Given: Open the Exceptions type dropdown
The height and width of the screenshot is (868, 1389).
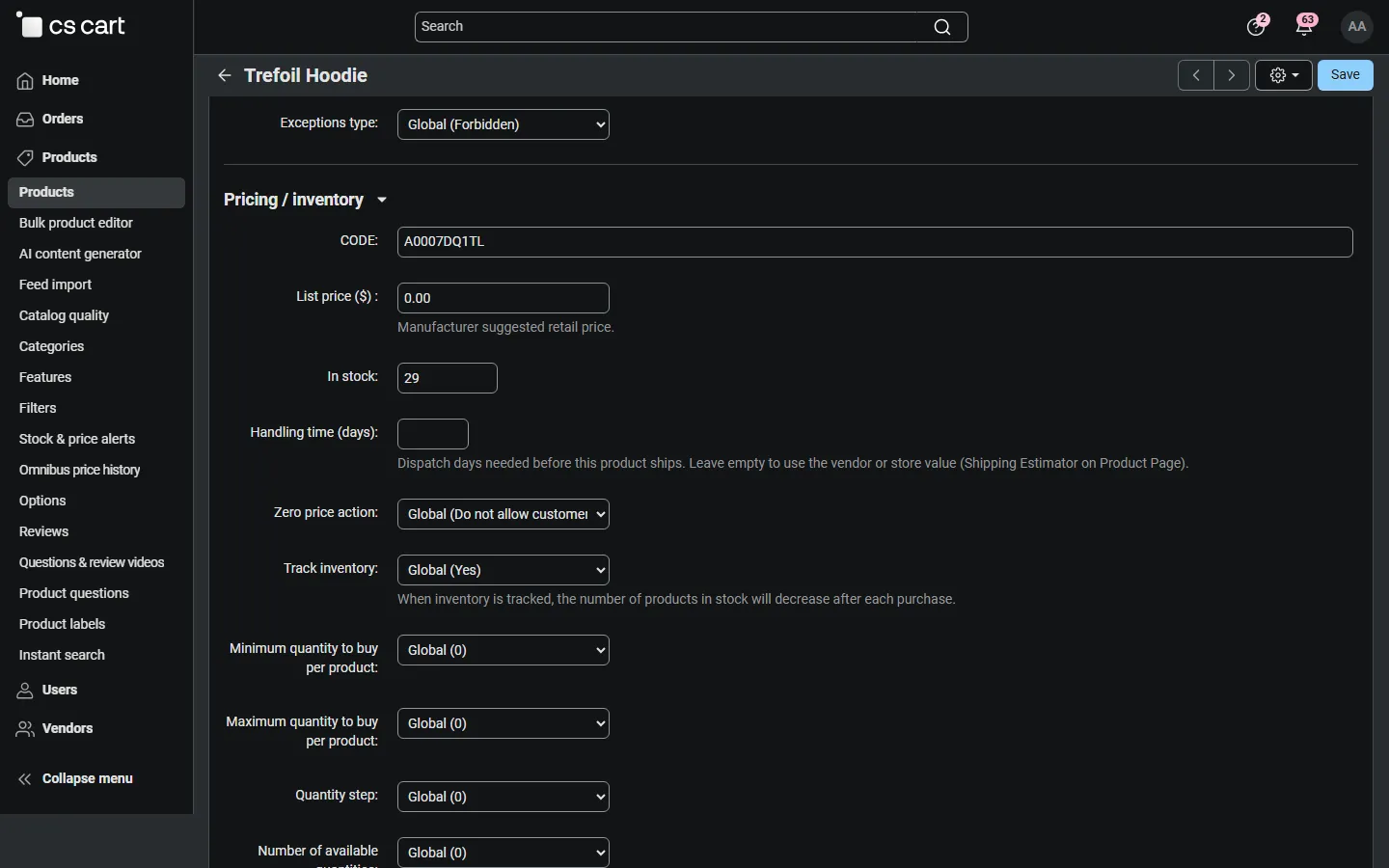Looking at the screenshot, I should pos(504,124).
